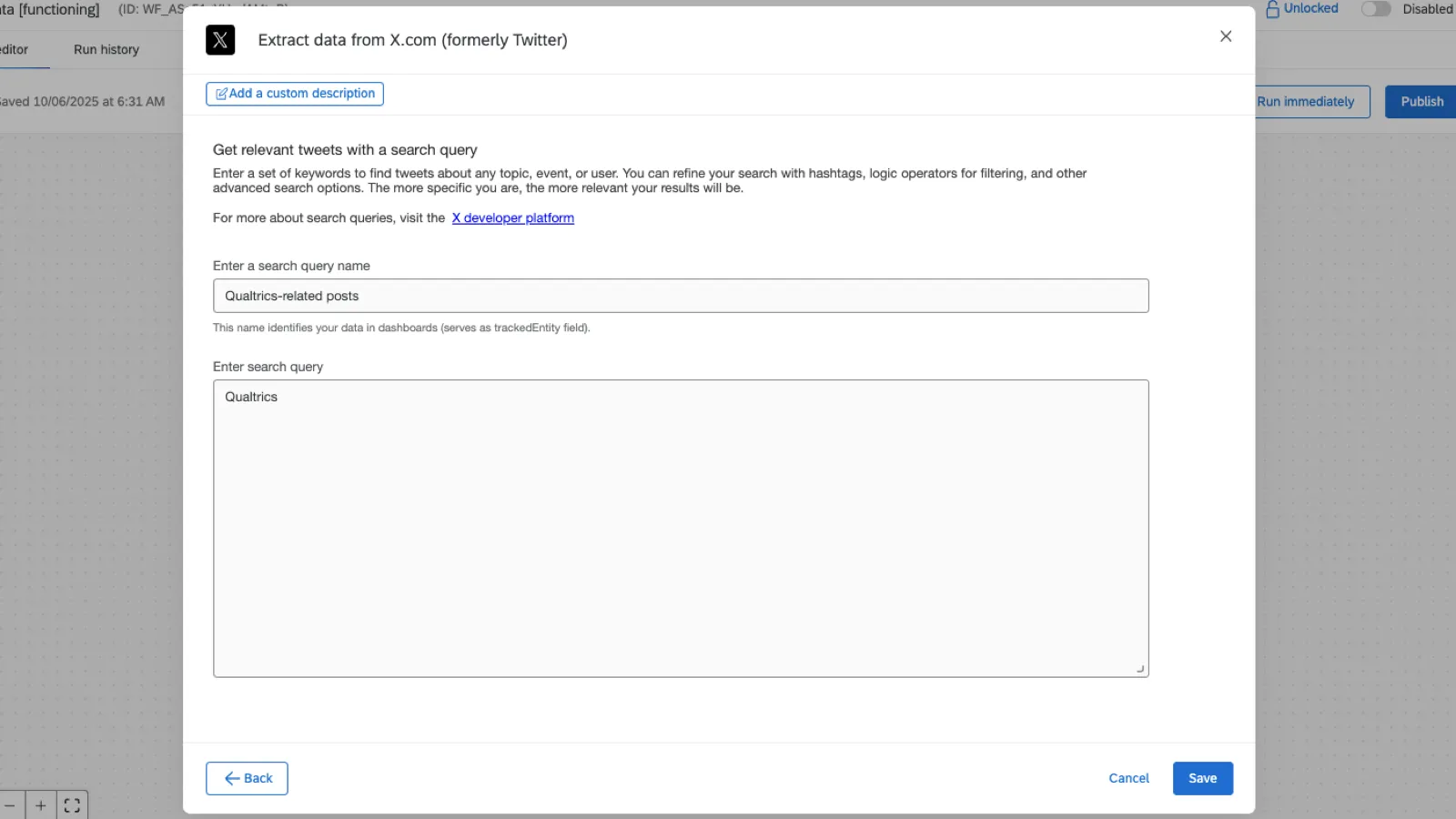Click inside the Enter search query textarea
The image size is (1456, 819).
(681, 529)
